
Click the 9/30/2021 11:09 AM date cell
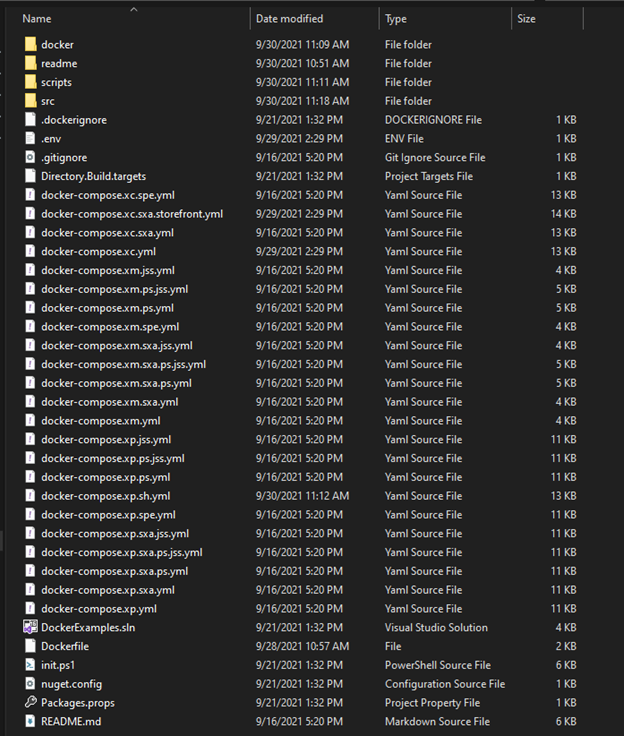pos(302,45)
